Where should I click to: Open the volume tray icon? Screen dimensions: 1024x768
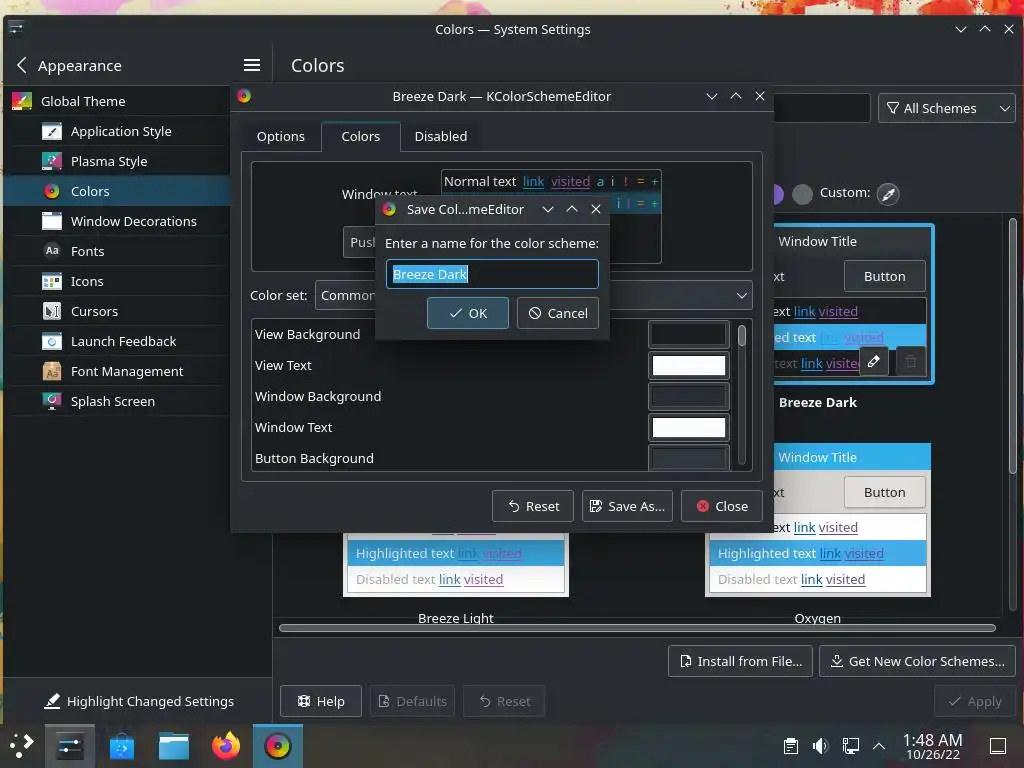coord(820,746)
